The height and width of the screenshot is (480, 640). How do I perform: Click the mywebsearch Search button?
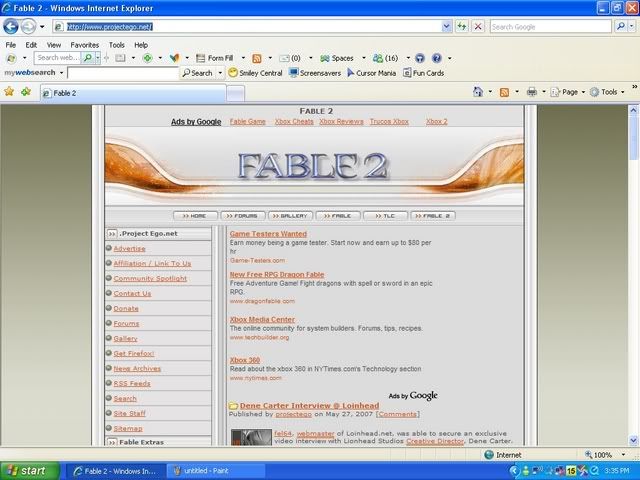click(x=198, y=73)
